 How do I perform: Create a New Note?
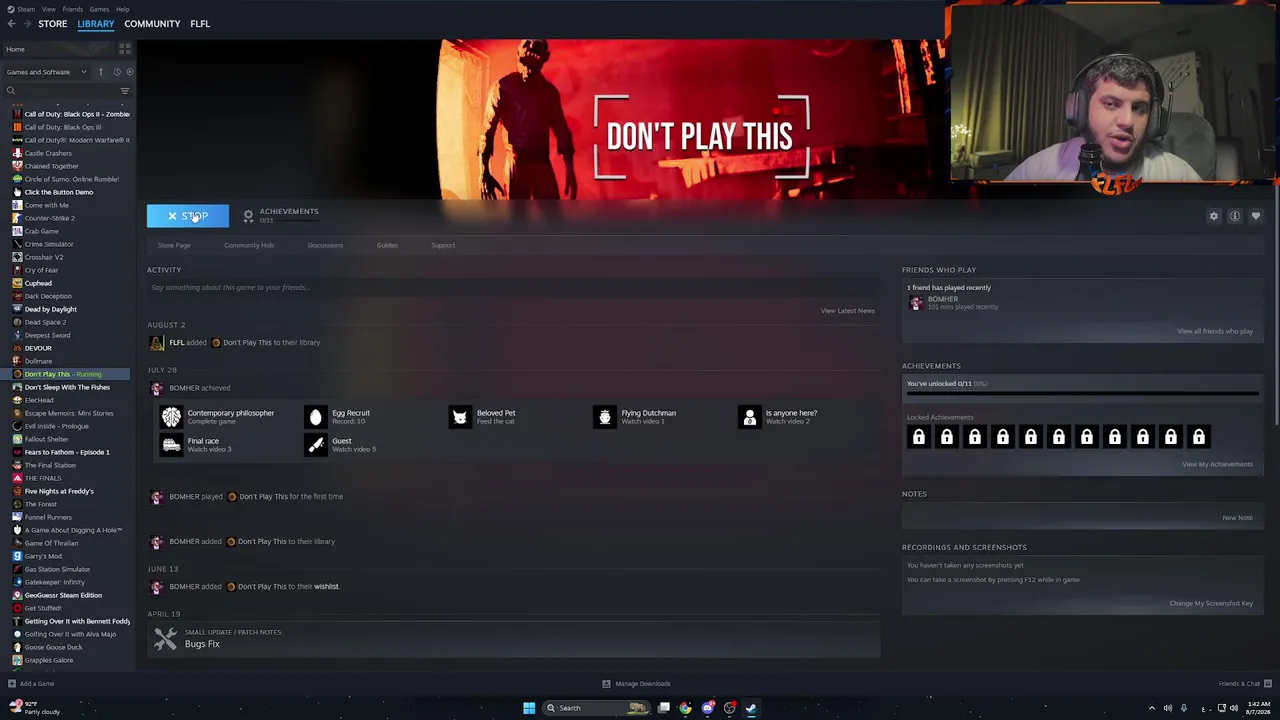pyautogui.click(x=1237, y=518)
